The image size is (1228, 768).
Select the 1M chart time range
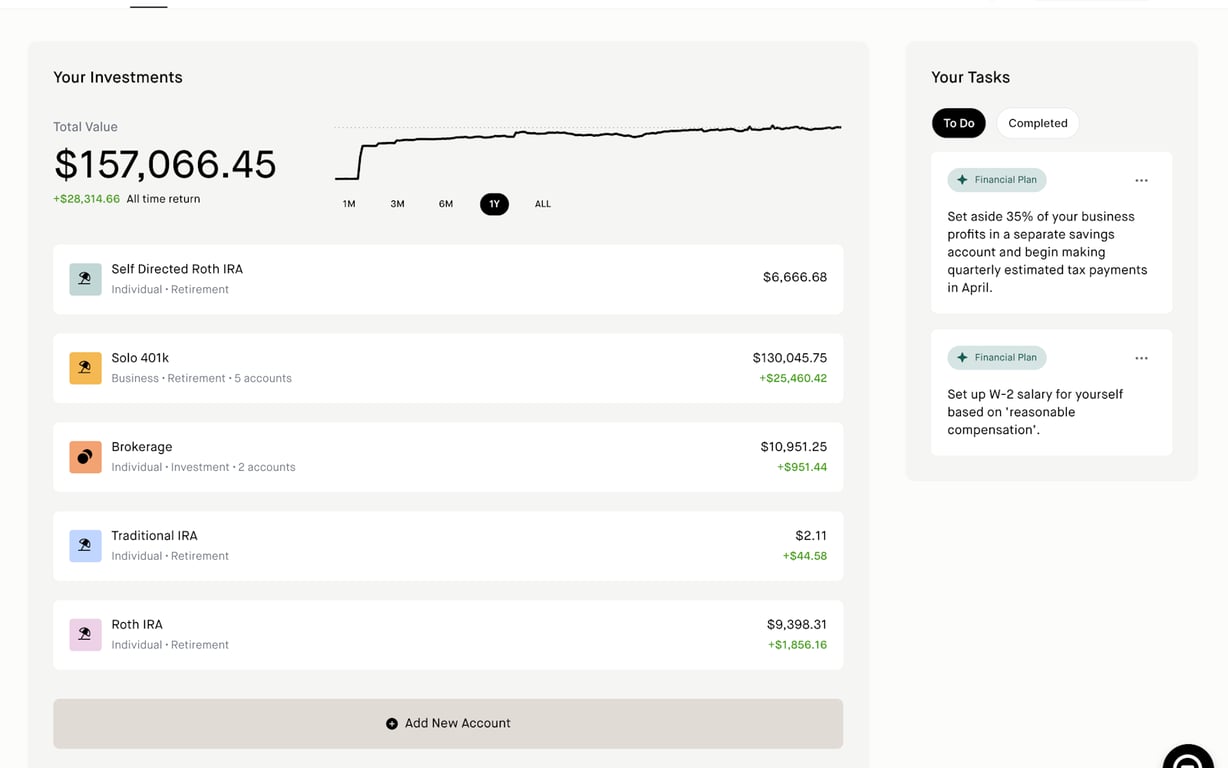click(349, 204)
